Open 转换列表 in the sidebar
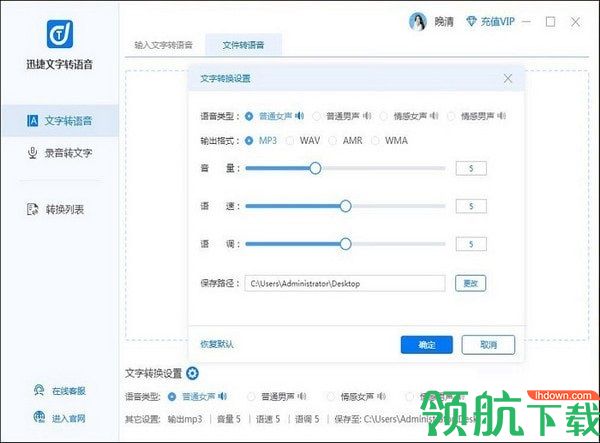This screenshot has width=600, height=443. click(56, 209)
